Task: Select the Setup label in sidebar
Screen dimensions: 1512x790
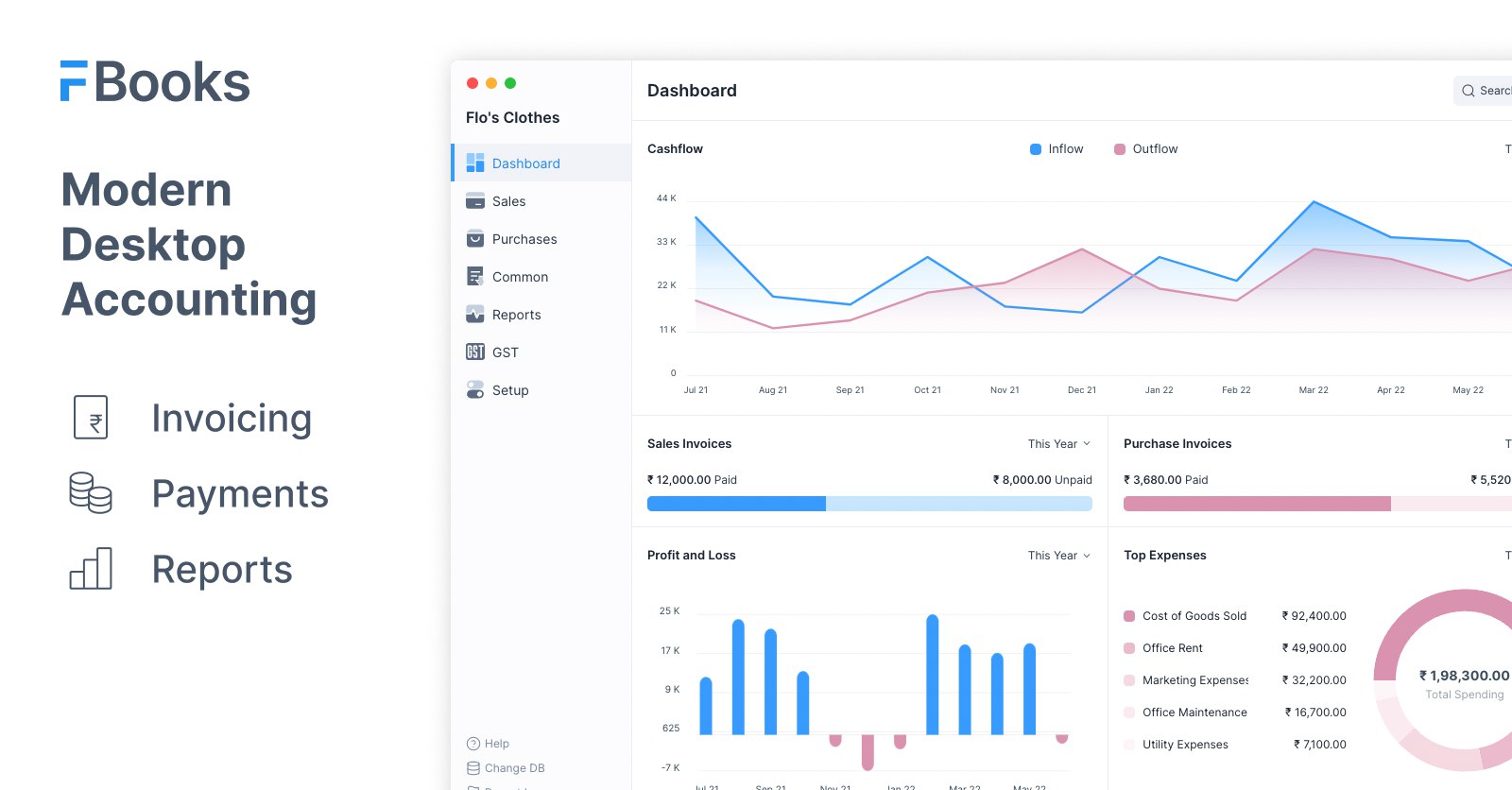Action: (x=510, y=390)
